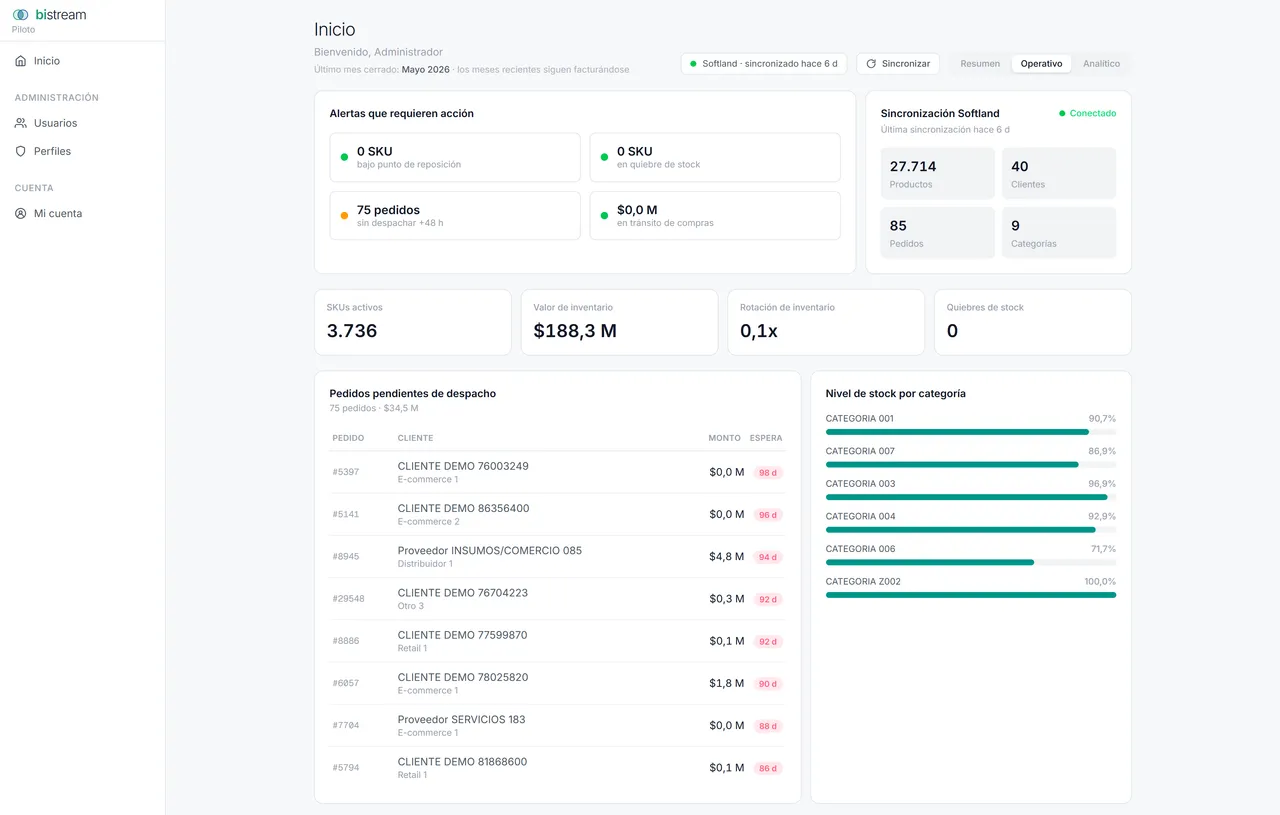Click the 96 d wait badge
The height and width of the screenshot is (815, 1280).
point(768,515)
